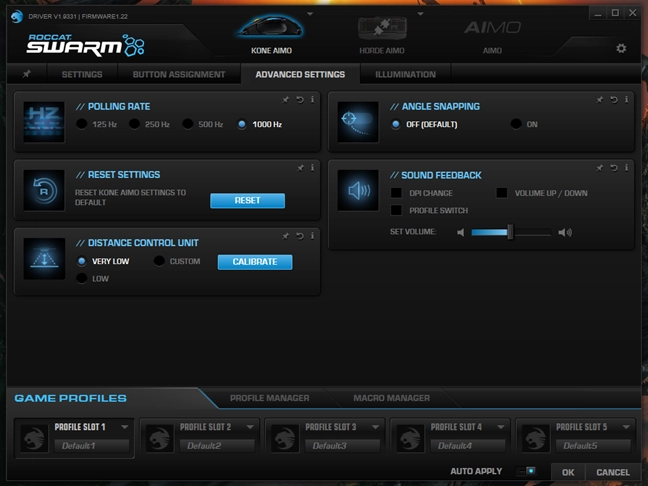Select 500 Hz polling rate
This screenshot has width=648, height=486.
pos(188,124)
